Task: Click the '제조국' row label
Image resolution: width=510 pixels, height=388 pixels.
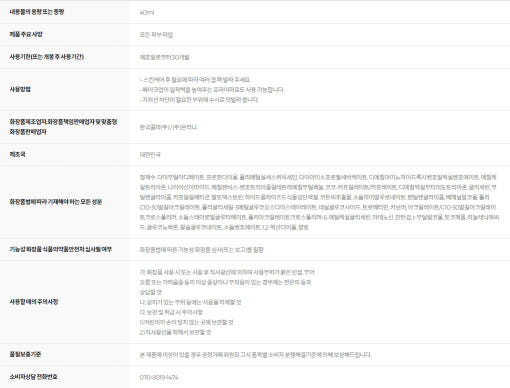Action: coord(17,154)
